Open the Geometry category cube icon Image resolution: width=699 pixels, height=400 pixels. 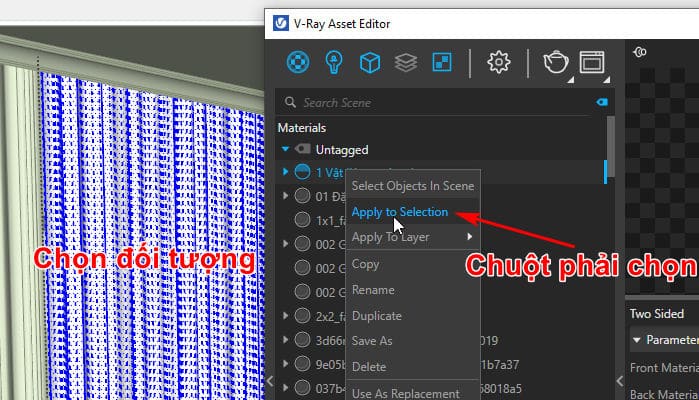(x=370, y=63)
